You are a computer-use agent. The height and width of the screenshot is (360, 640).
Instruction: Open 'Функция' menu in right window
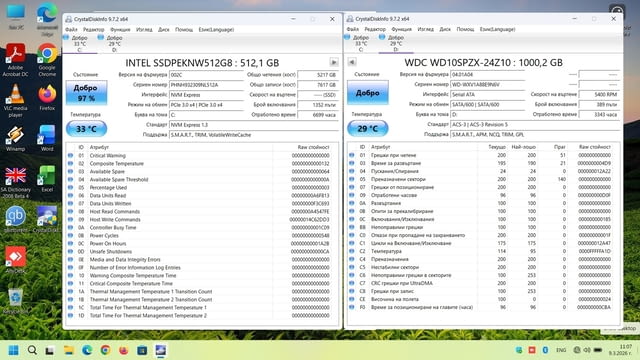pos(401,29)
